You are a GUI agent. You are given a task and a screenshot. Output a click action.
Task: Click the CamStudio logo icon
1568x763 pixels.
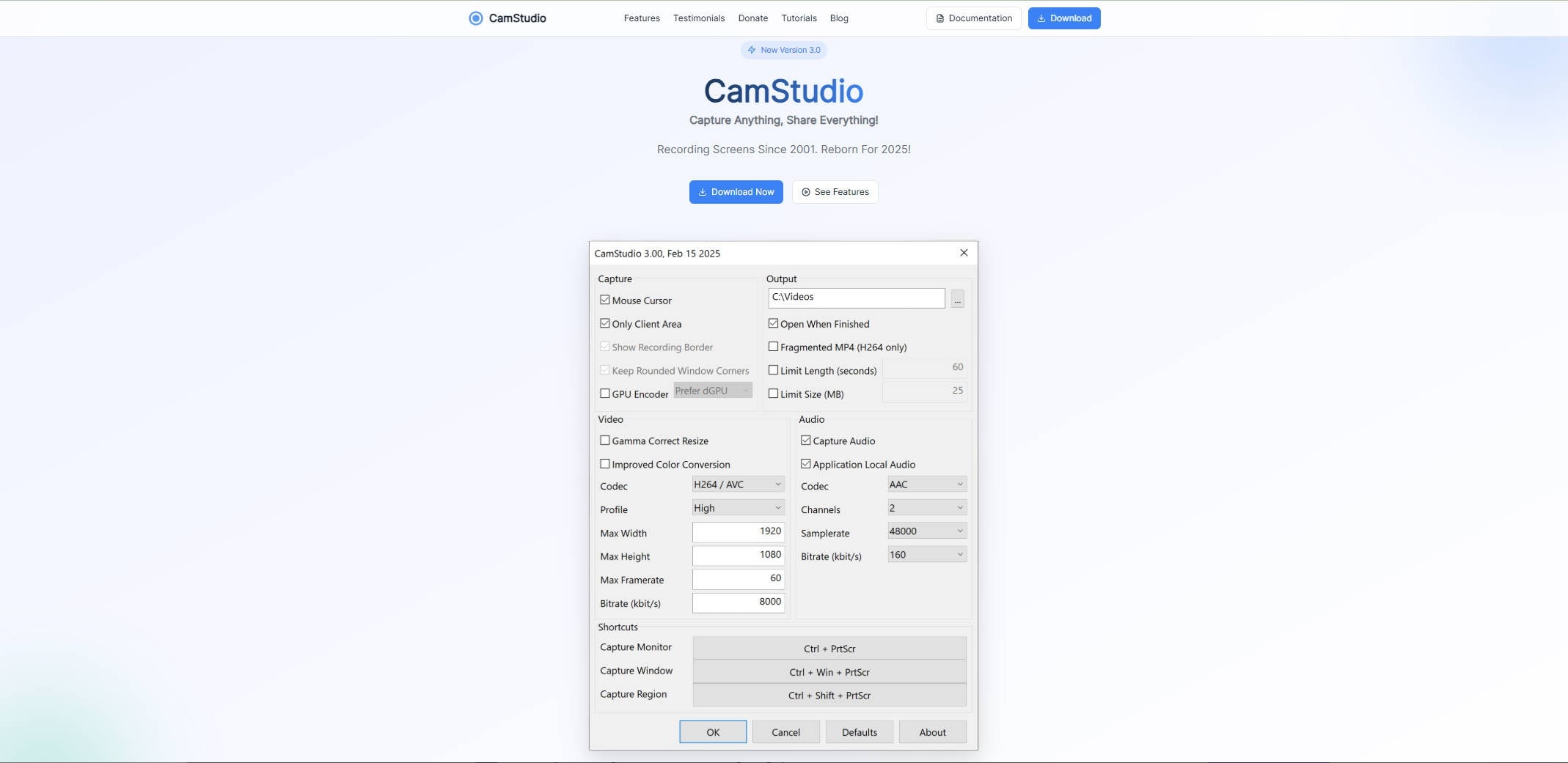(x=474, y=18)
